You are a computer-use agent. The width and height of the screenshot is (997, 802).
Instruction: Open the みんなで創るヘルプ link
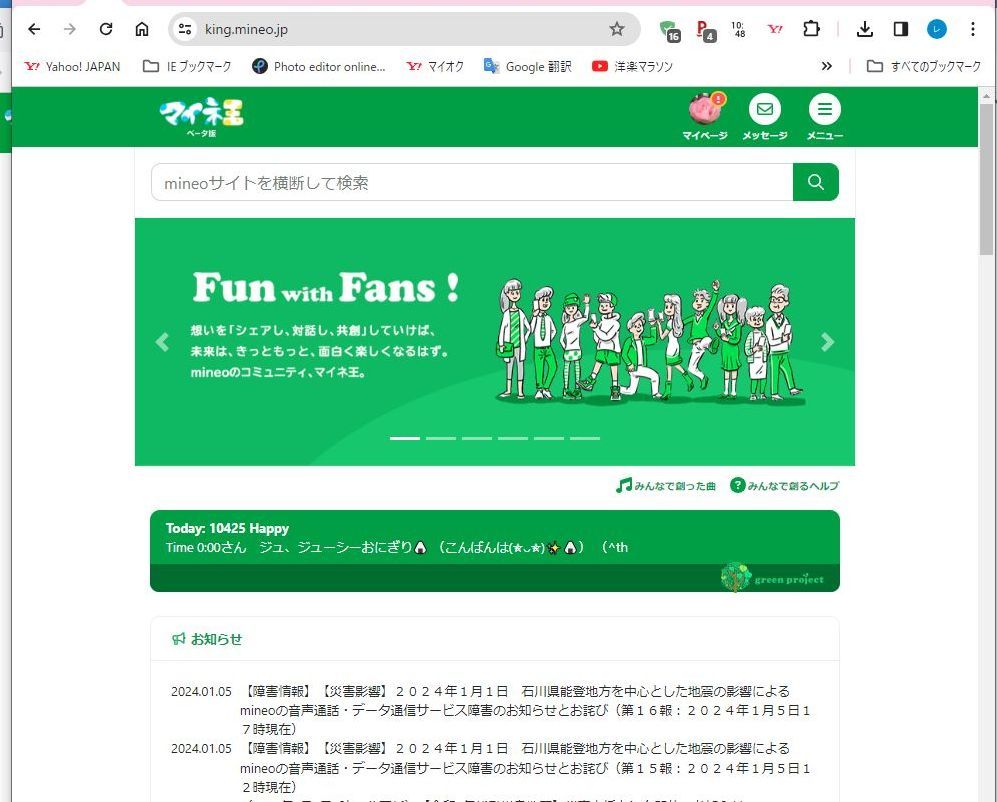(784, 486)
